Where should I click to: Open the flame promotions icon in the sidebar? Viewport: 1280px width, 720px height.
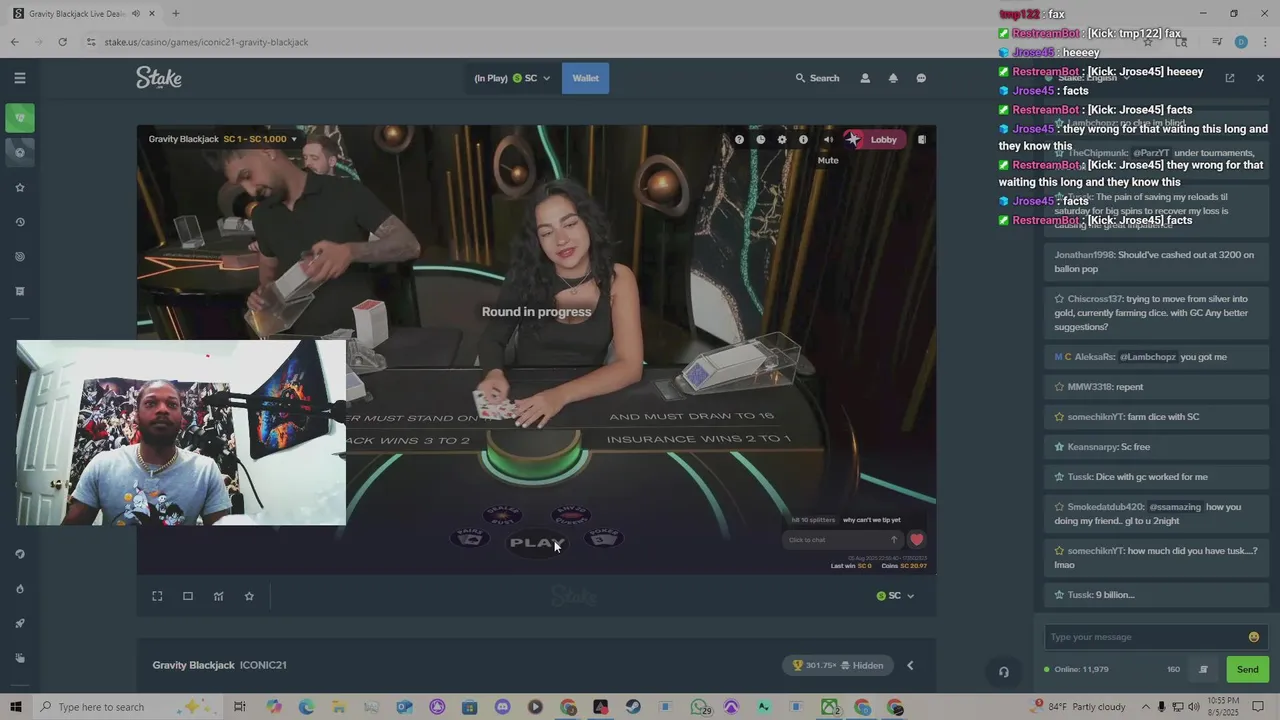coord(19,589)
